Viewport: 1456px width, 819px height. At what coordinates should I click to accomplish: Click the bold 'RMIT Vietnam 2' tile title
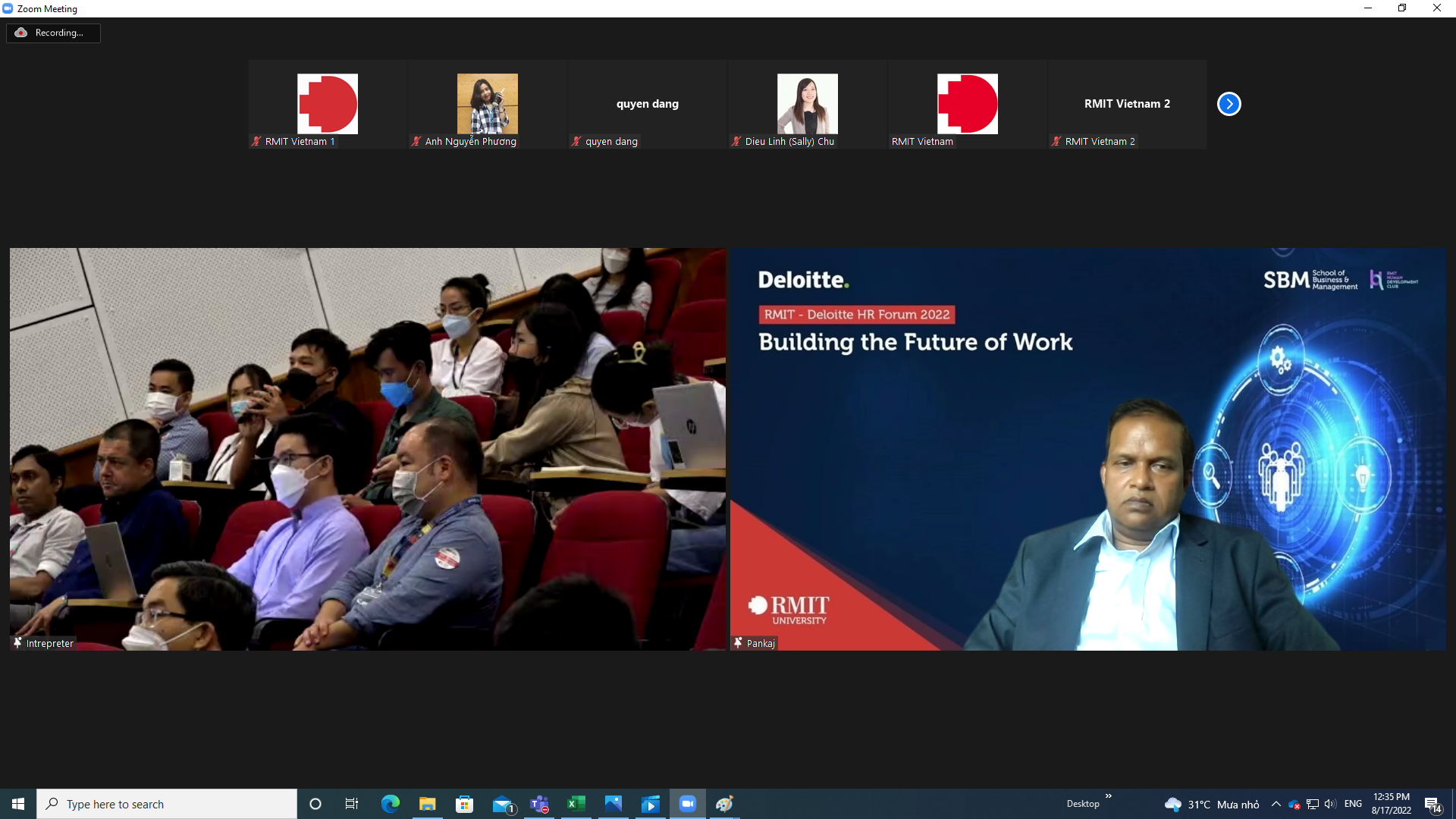[1127, 104]
